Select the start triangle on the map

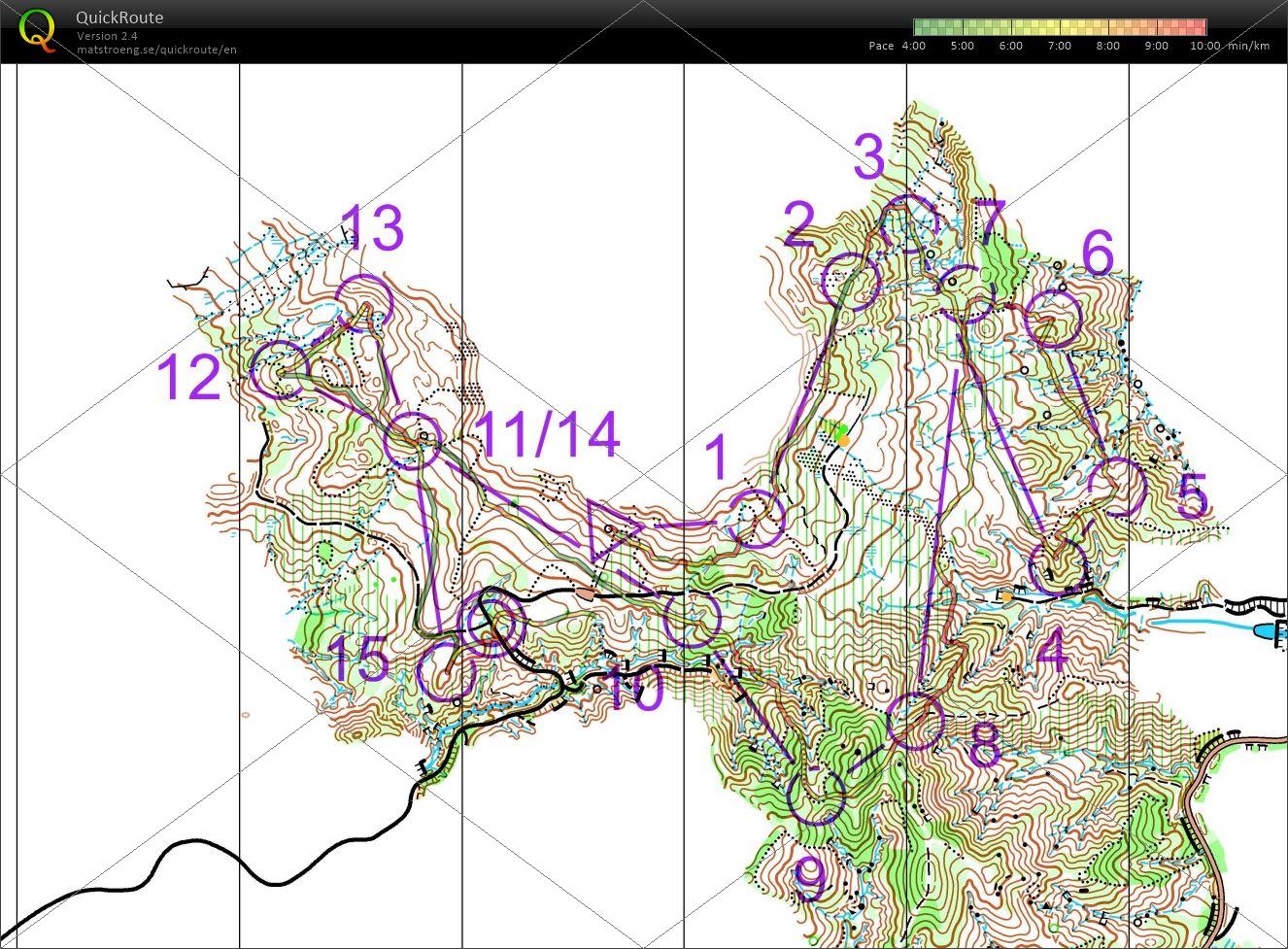(612, 529)
